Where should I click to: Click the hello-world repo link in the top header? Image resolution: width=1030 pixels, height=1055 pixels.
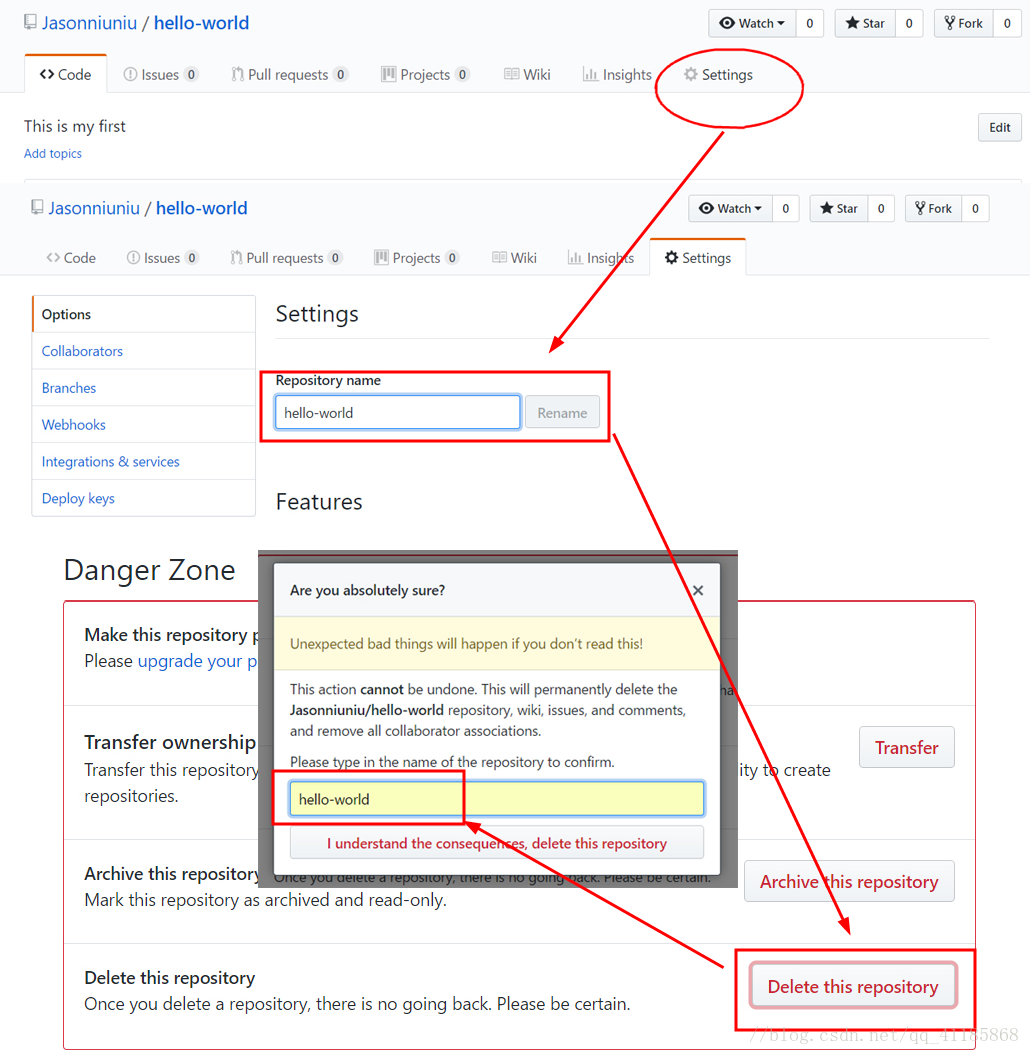click(x=201, y=23)
